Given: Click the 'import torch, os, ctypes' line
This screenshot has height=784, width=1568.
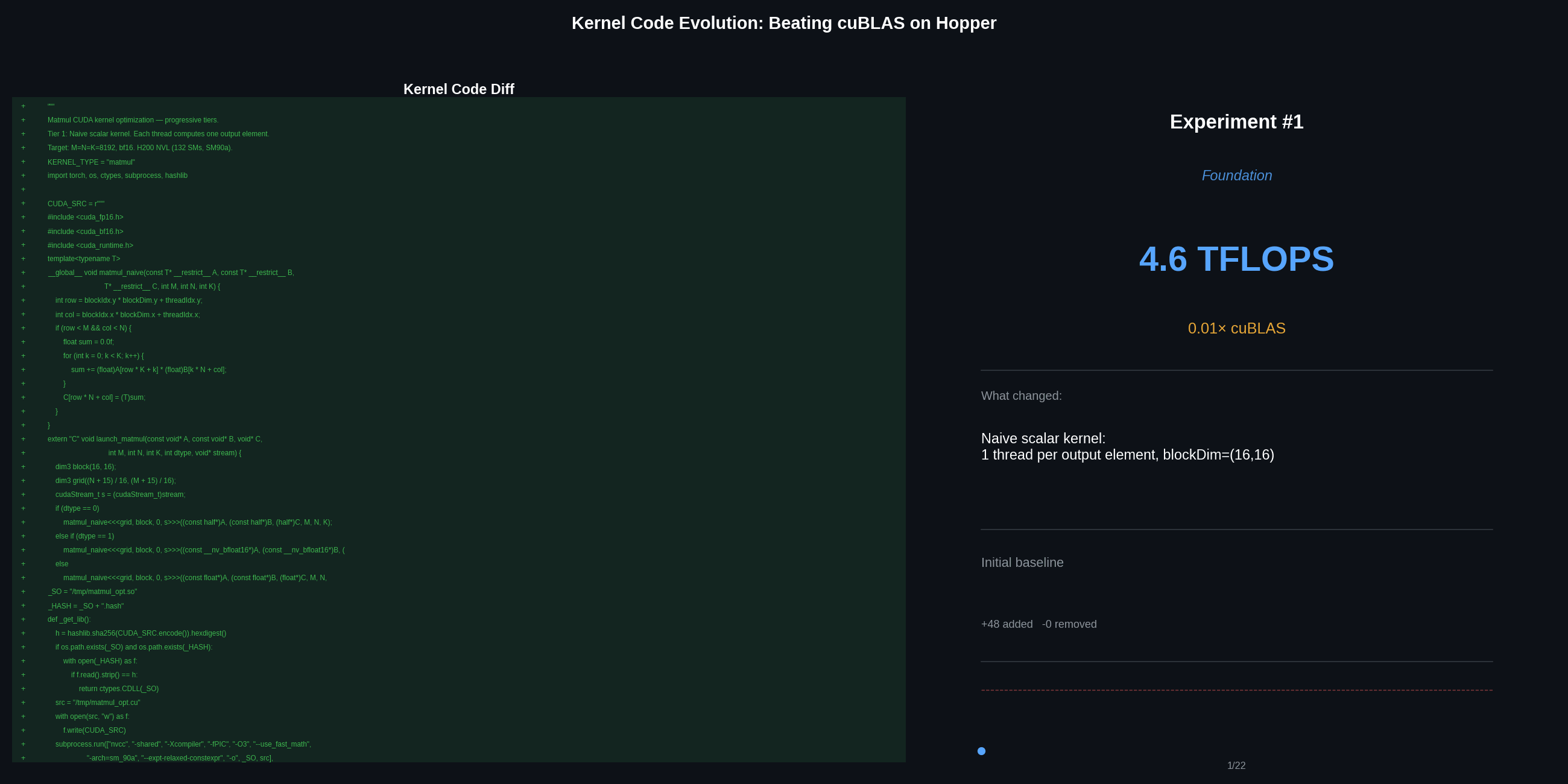Looking at the screenshot, I should coord(118,176).
